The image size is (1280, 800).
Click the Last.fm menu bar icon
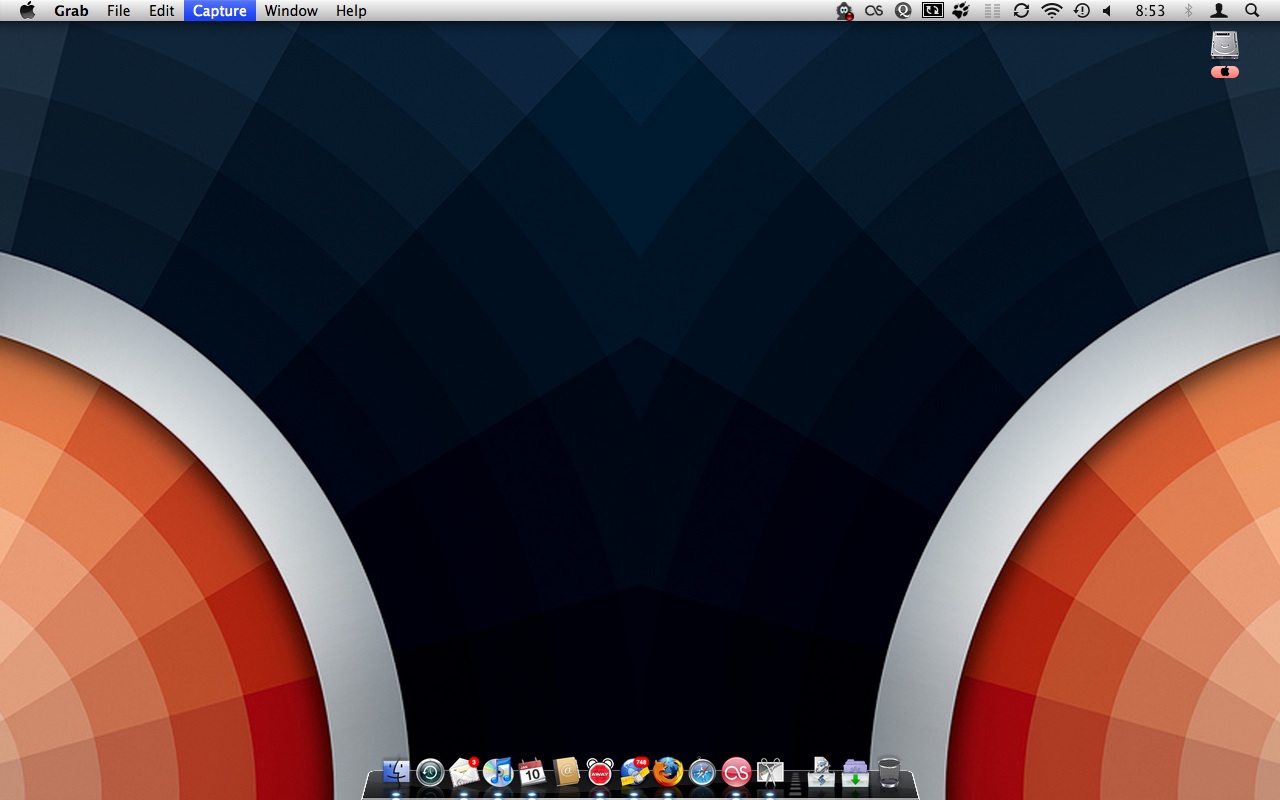tap(874, 11)
